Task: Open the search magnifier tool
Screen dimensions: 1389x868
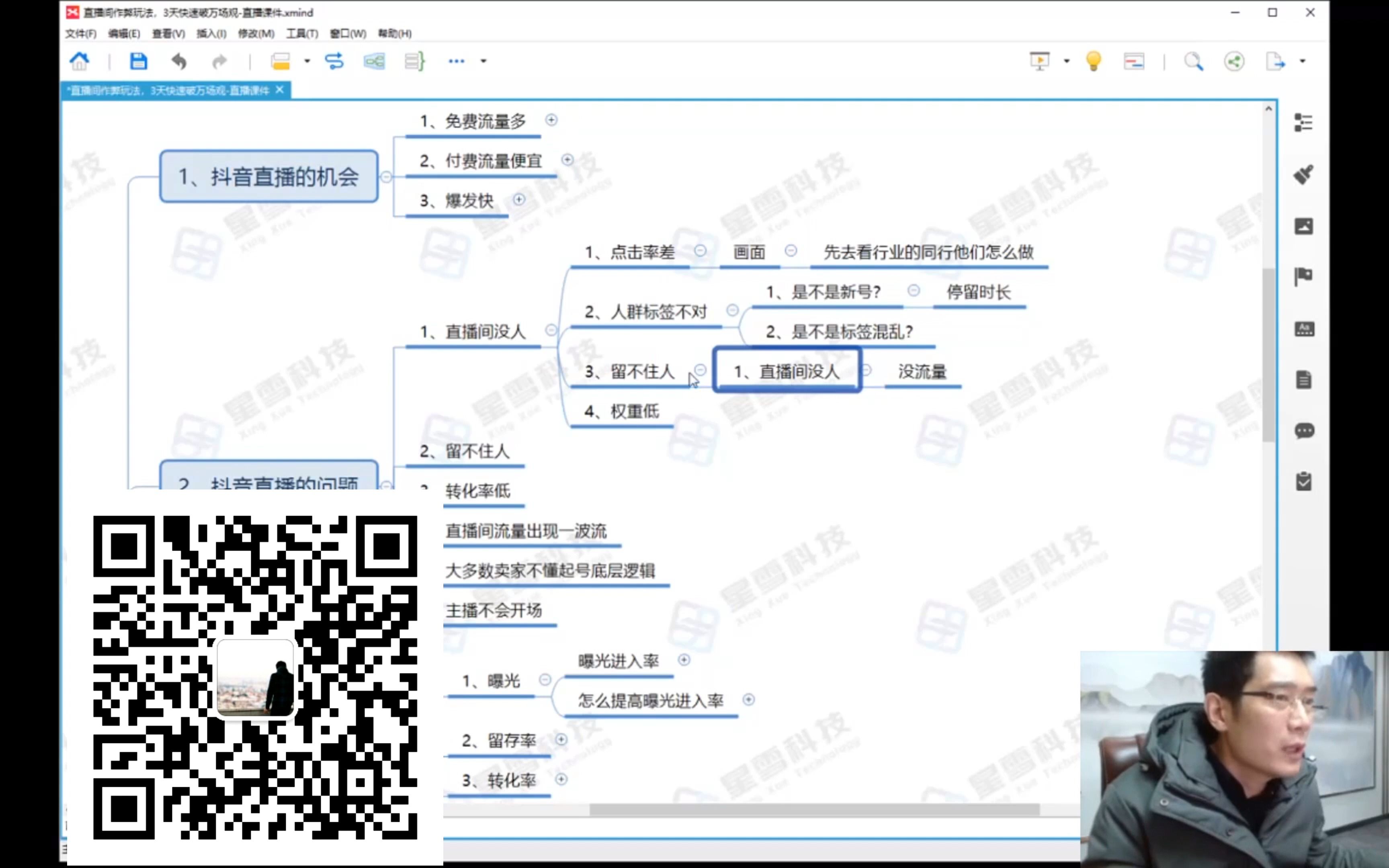Action: 1194,61
